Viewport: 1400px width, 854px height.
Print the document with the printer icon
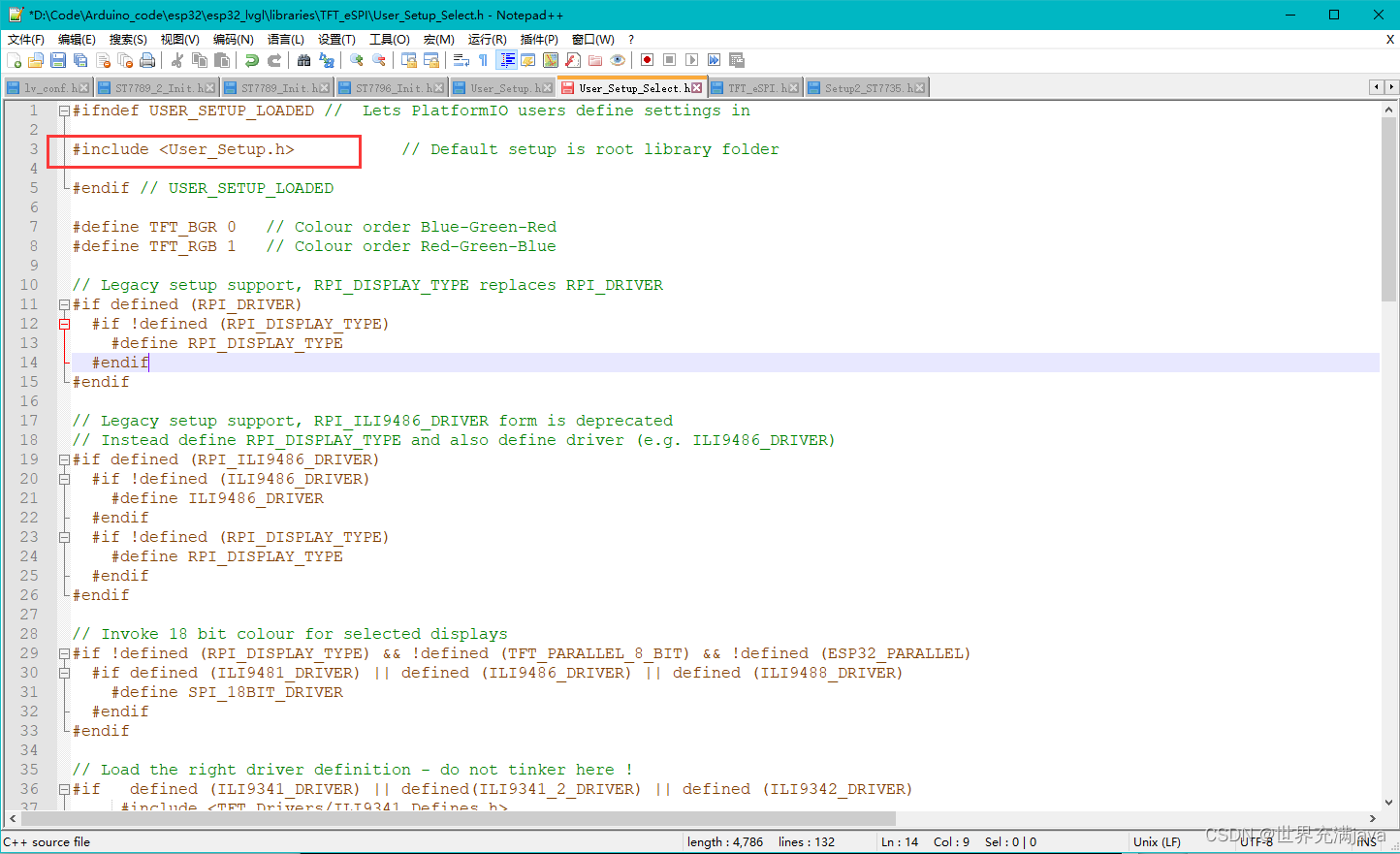[x=147, y=60]
